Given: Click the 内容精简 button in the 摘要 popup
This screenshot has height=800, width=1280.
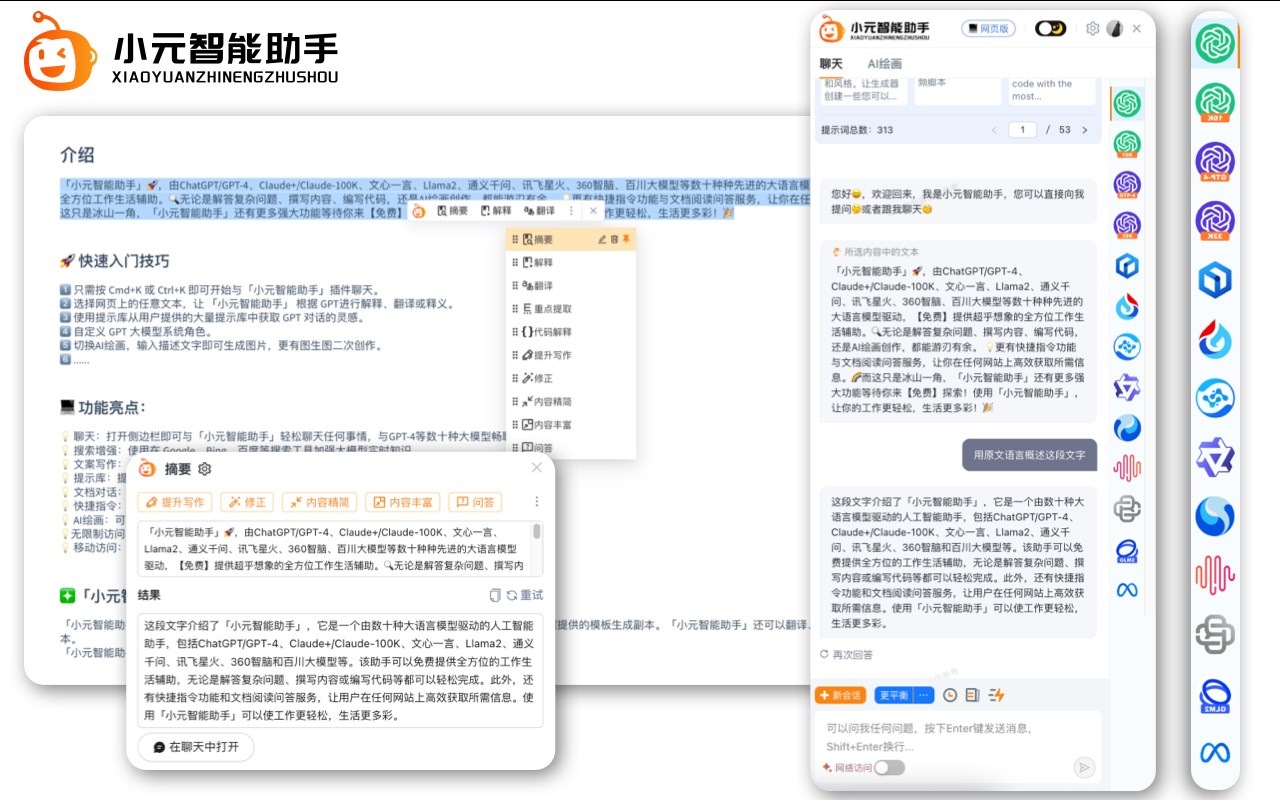Looking at the screenshot, I should pos(319,502).
